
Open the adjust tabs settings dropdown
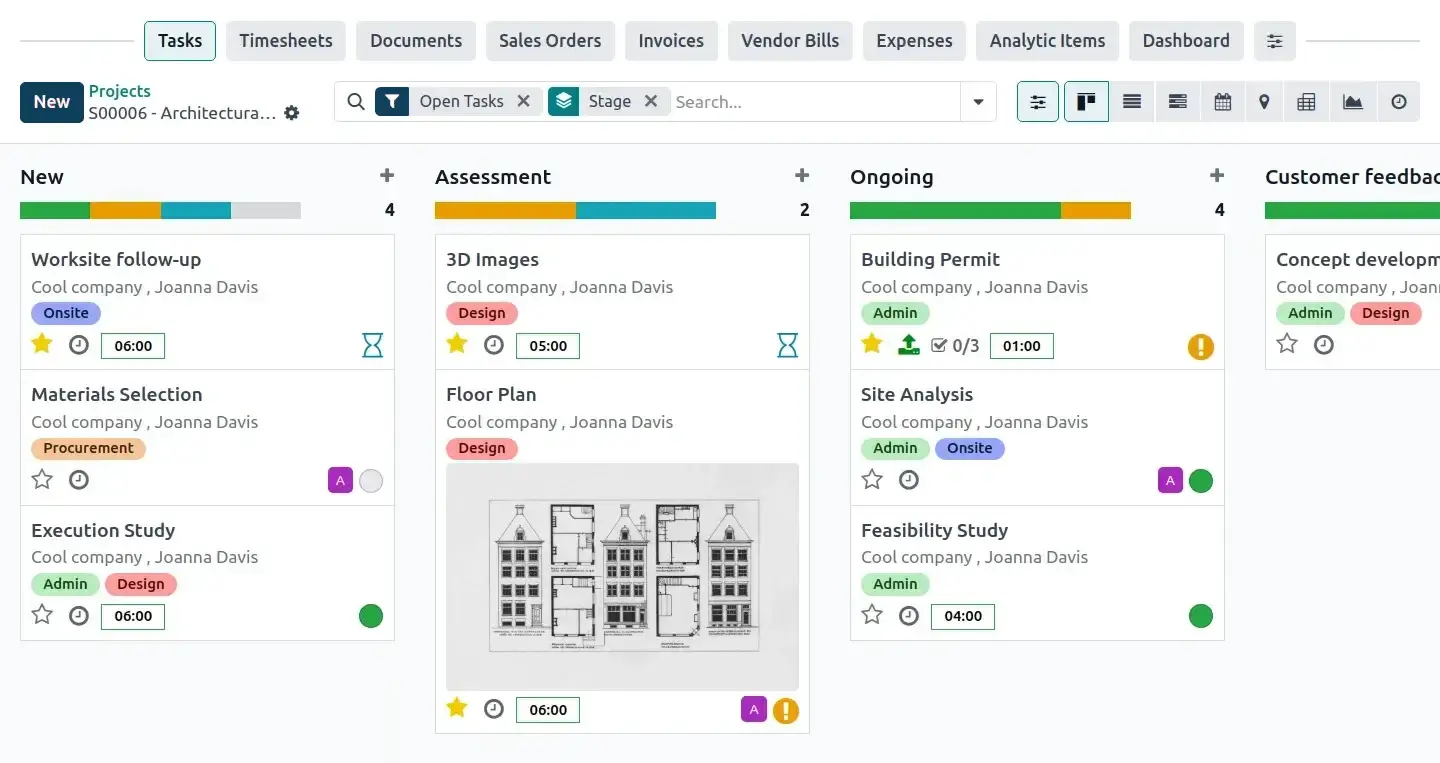tap(1275, 41)
